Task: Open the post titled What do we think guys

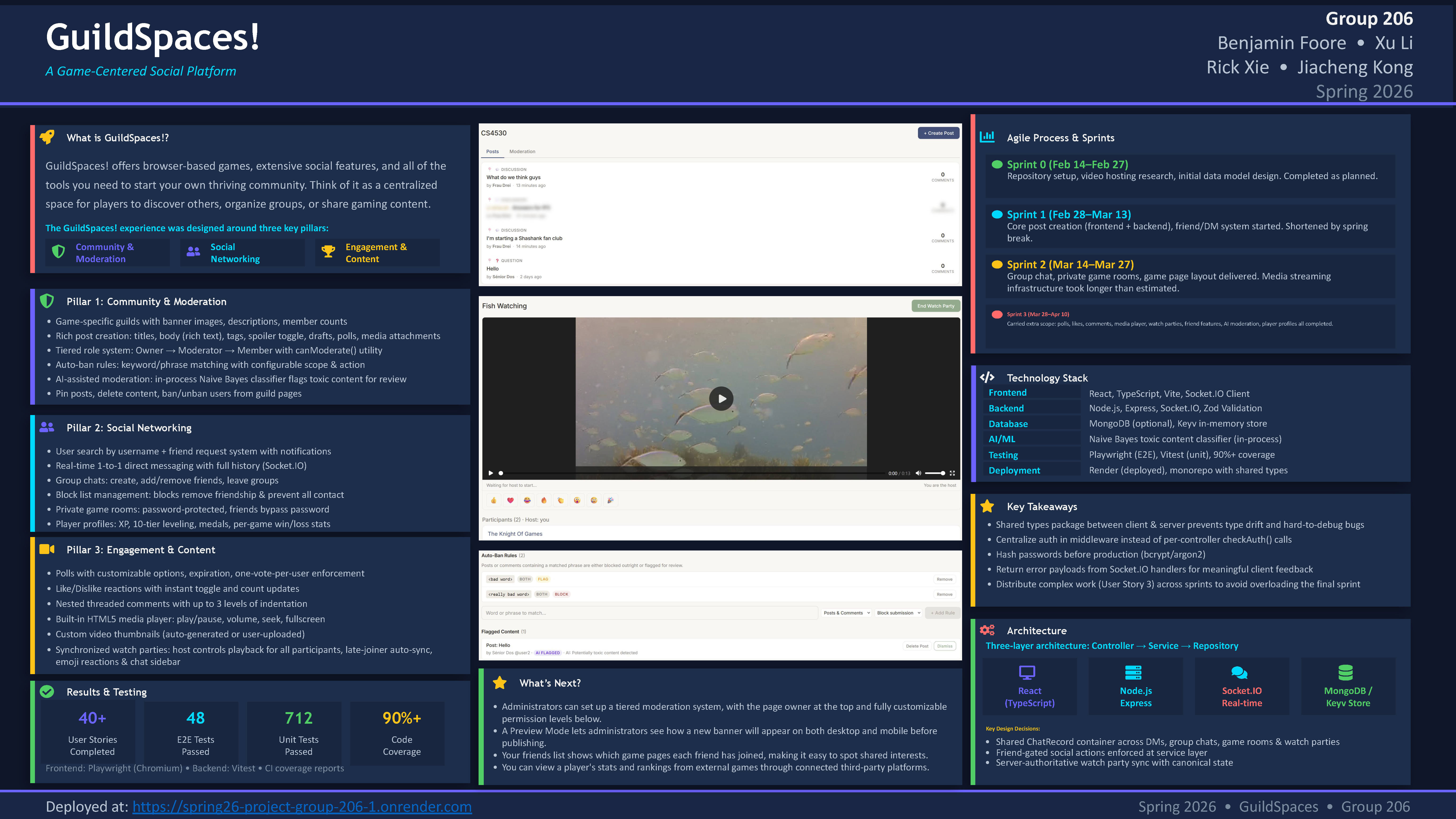Action: (x=513, y=177)
